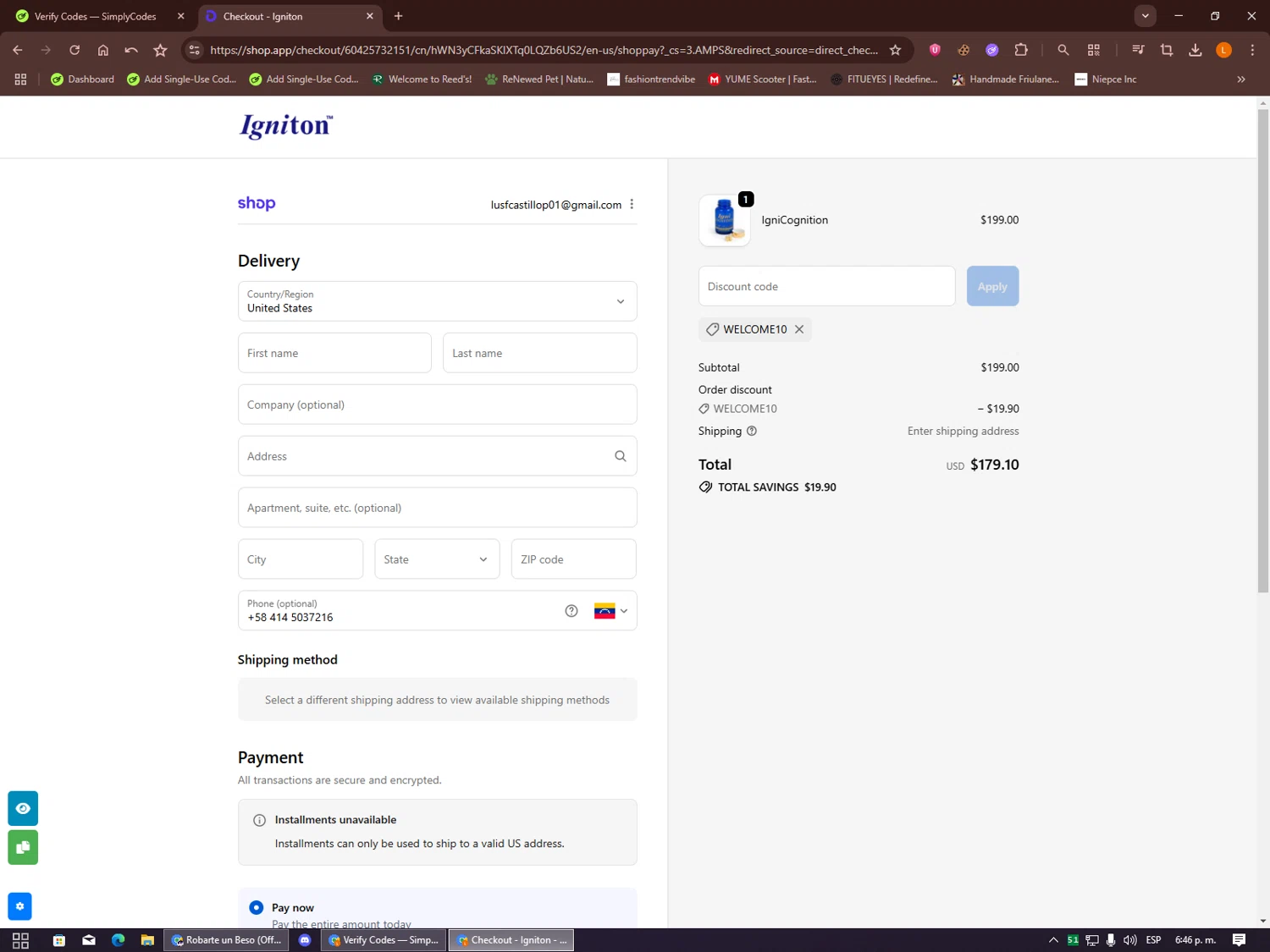Show hidden system tray icons
The height and width of the screenshot is (952, 1270).
(x=1053, y=940)
